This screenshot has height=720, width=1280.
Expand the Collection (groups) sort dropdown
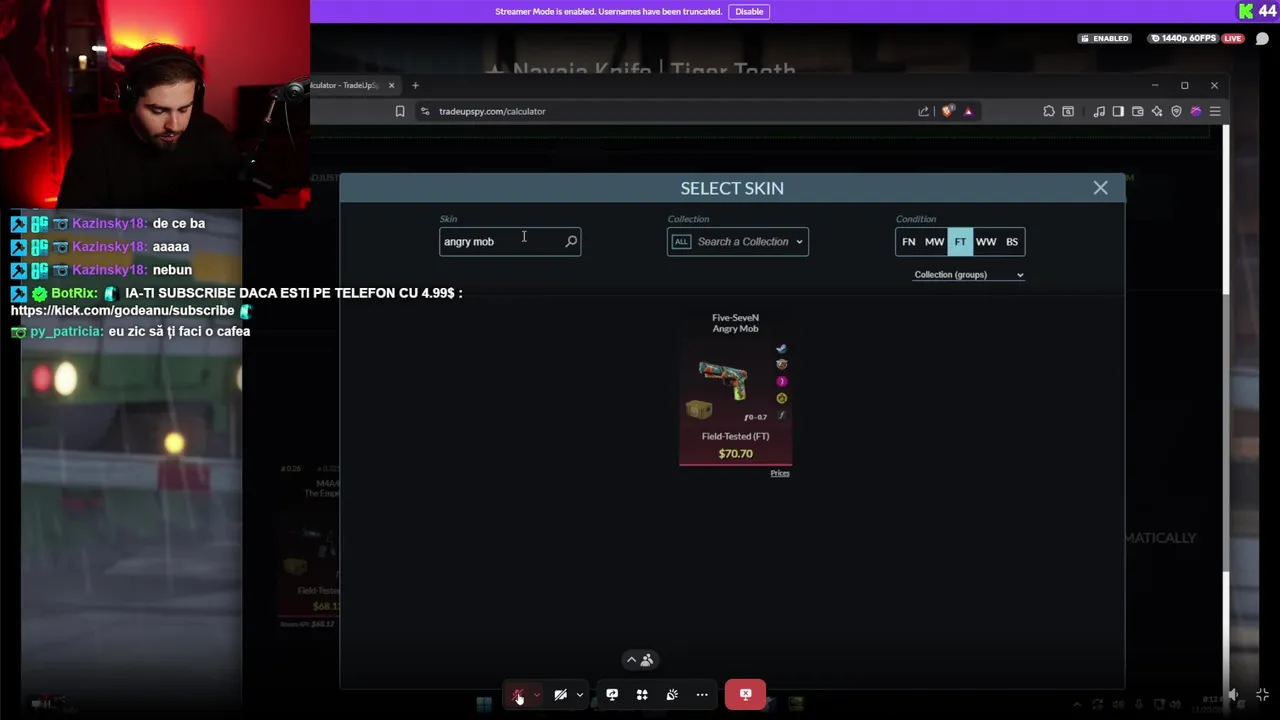tap(969, 275)
